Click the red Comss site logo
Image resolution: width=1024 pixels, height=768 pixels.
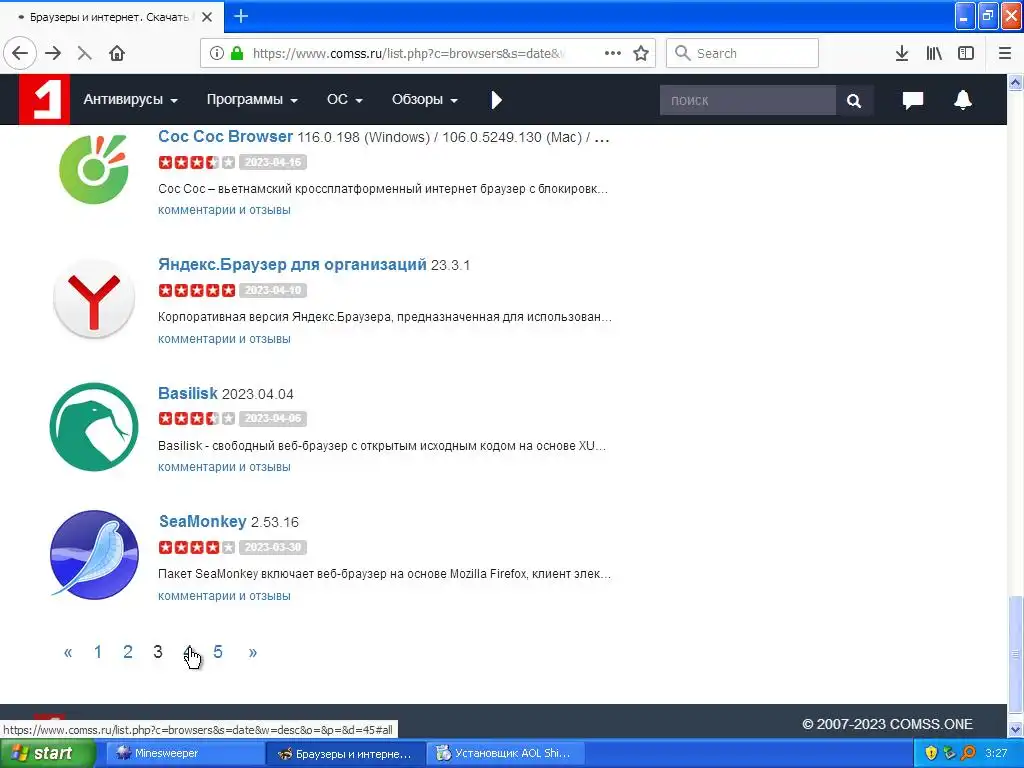tap(44, 99)
